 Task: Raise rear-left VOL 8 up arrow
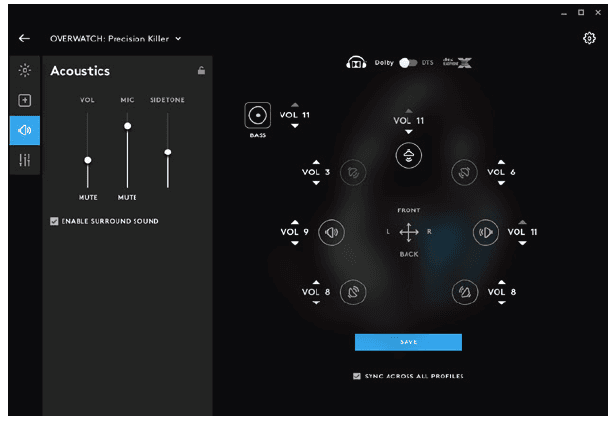click(316, 282)
